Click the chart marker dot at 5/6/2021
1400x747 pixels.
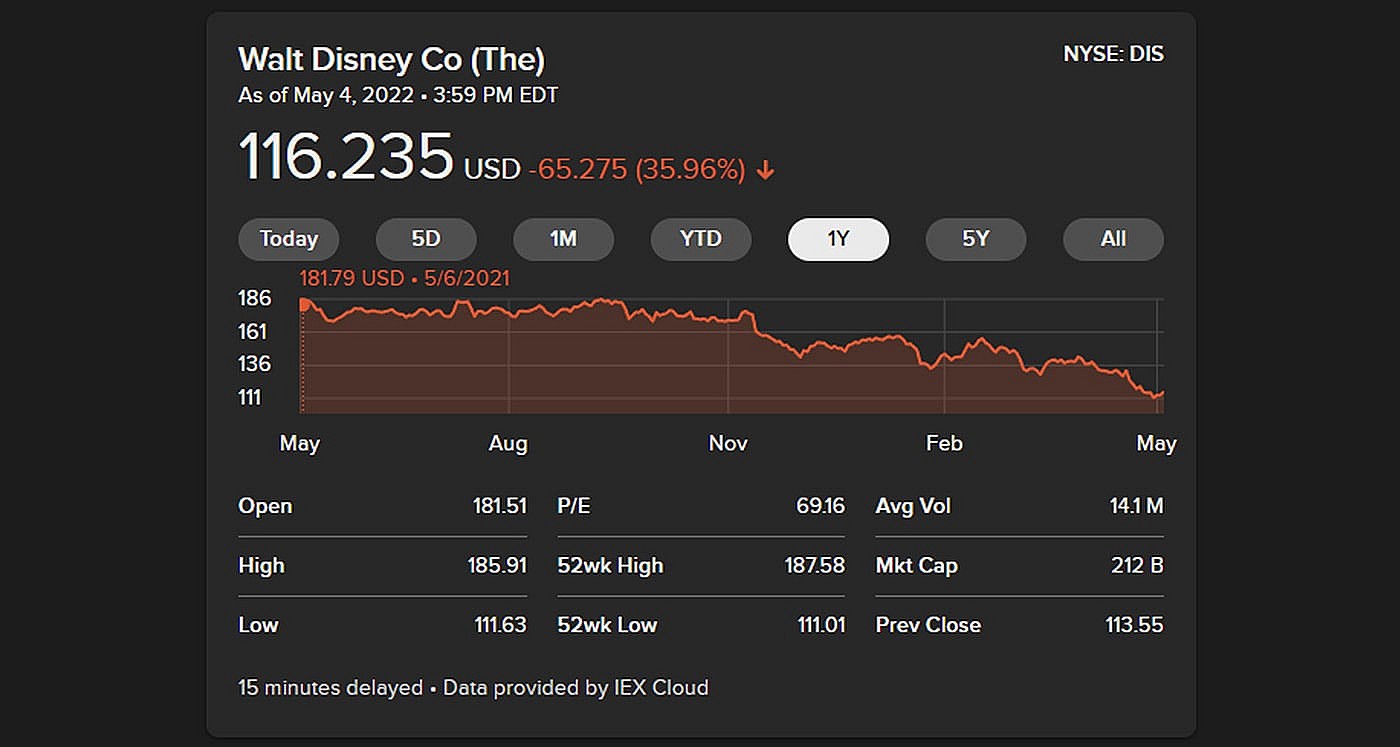304,303
